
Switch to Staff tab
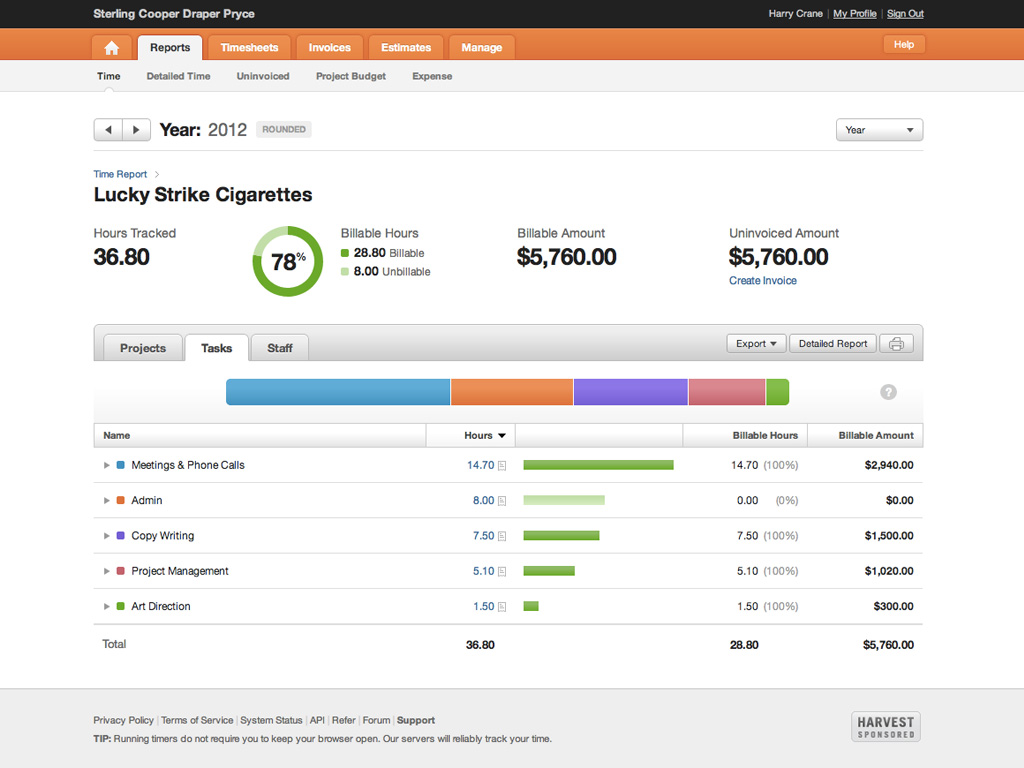coord(280,348)
